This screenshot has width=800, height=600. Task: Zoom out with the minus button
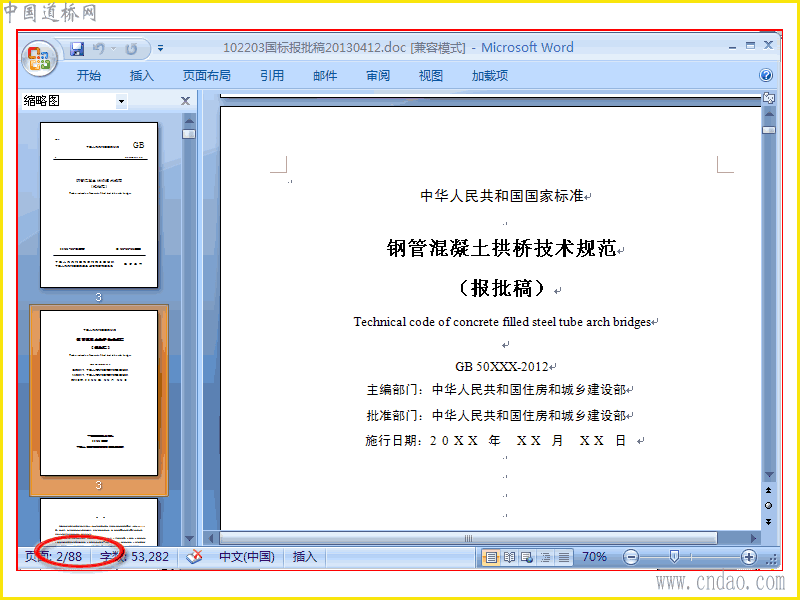tap(631, 557)
